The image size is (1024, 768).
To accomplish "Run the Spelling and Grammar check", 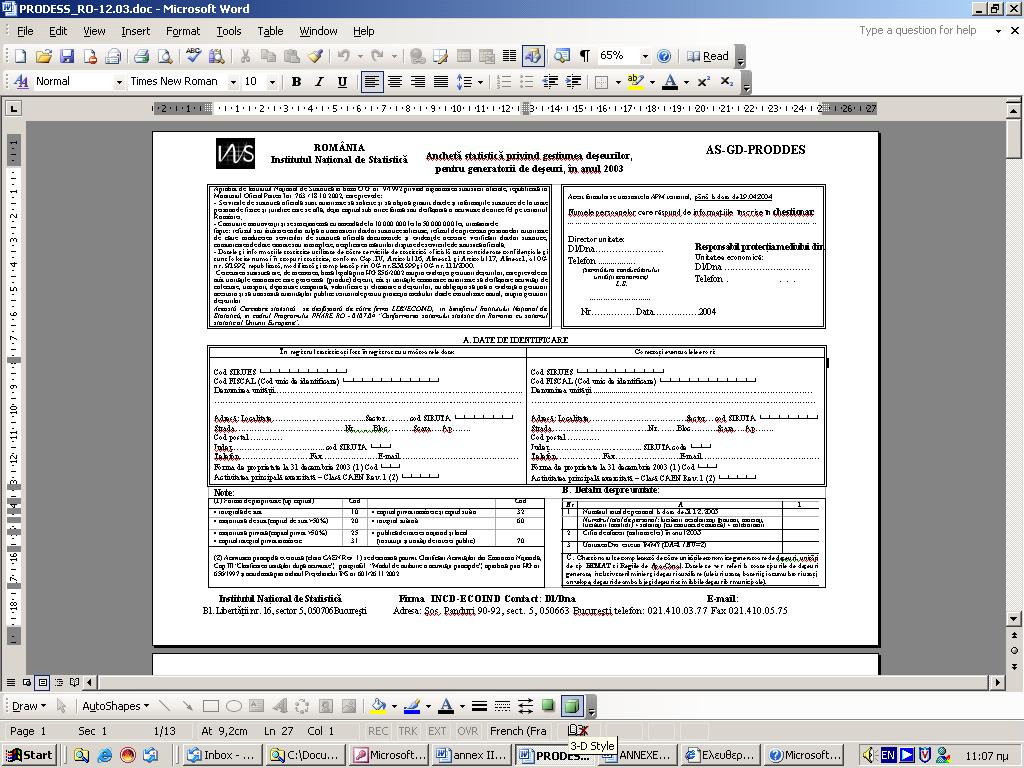I will click(193, 56).
